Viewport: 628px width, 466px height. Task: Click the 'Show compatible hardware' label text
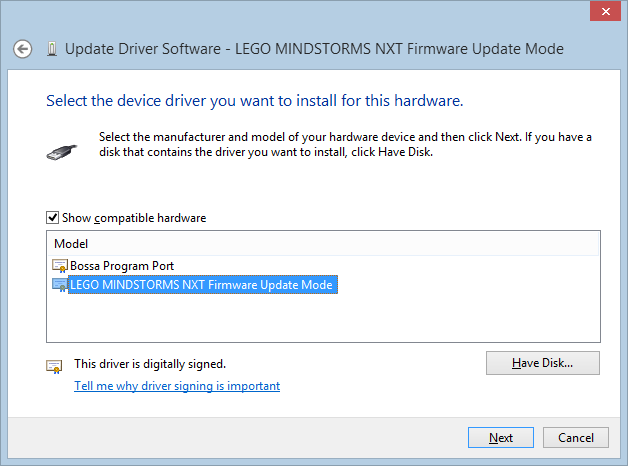click(134, 218)
